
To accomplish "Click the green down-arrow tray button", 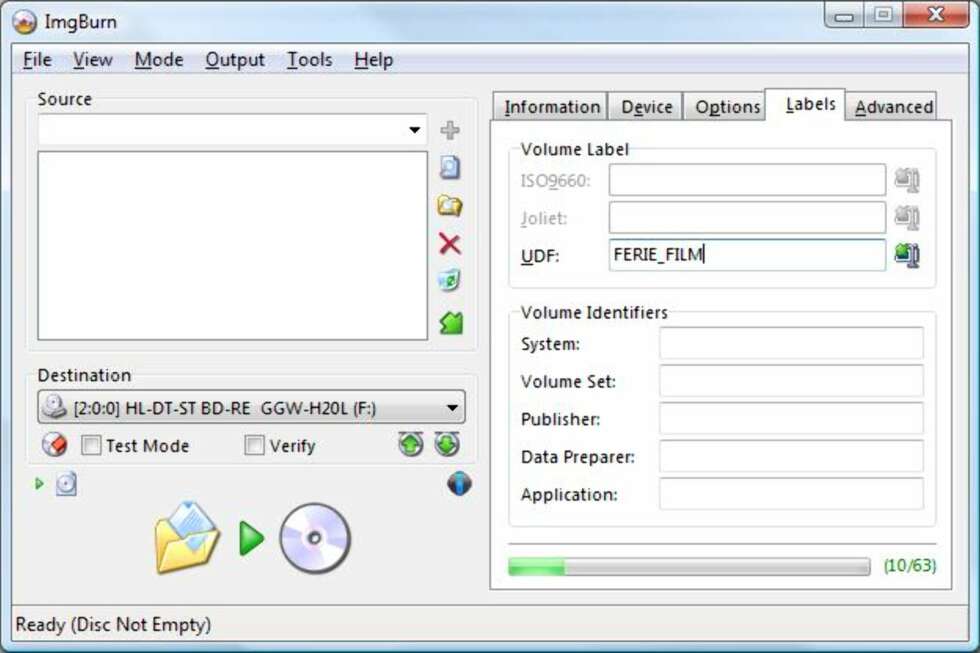I will coord(448,444).
